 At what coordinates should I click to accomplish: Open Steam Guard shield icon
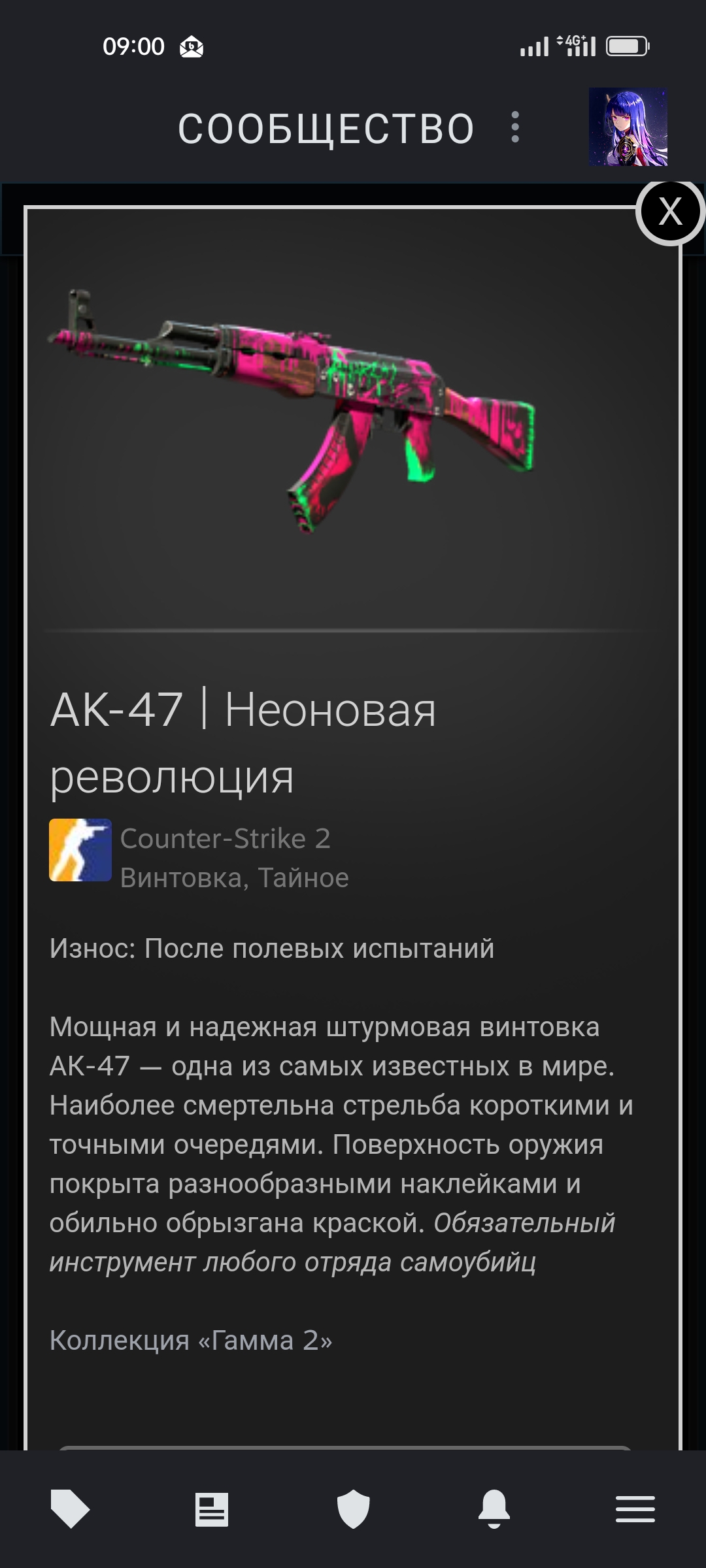click(x=353, y=1509)
